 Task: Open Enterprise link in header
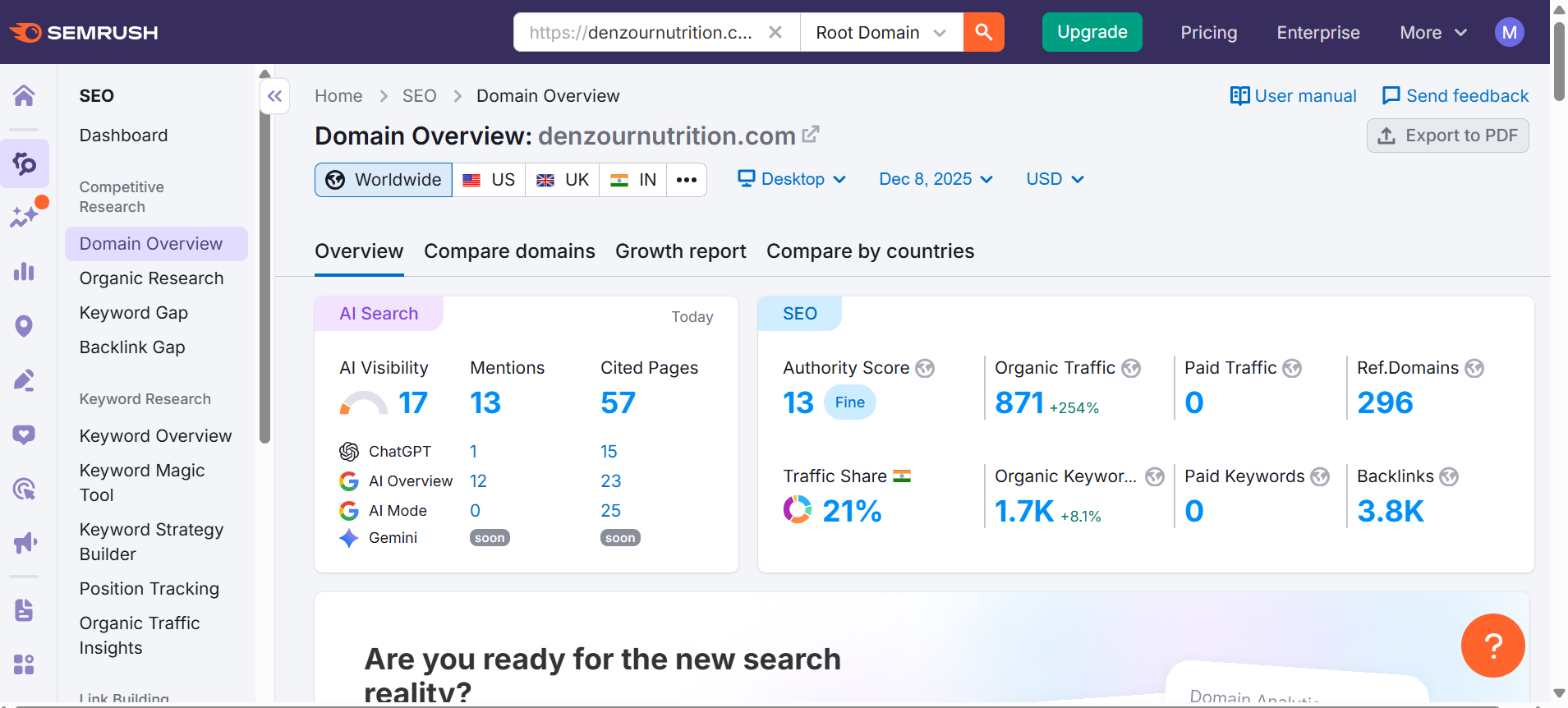(x=1317, y=33)
